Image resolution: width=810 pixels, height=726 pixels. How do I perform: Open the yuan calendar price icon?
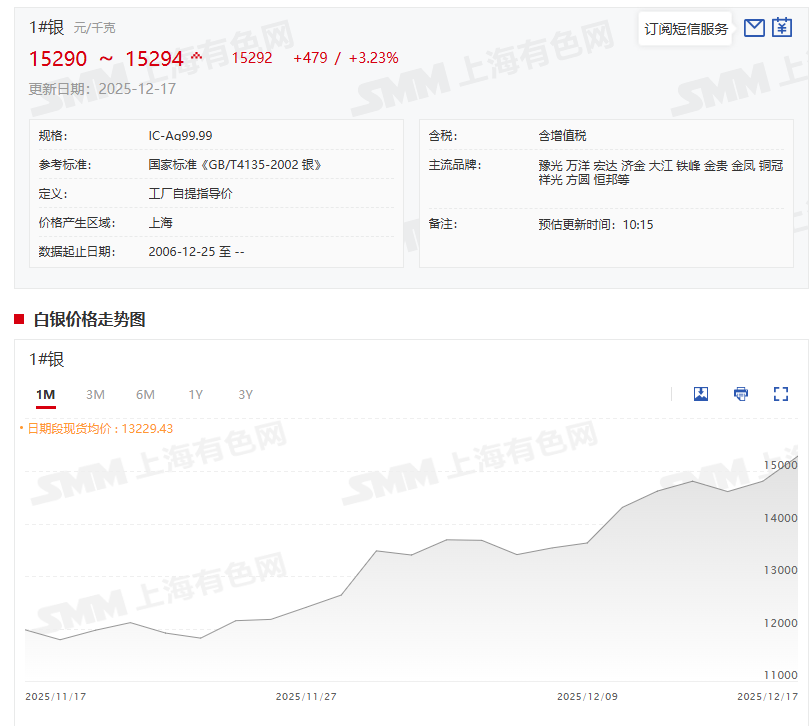(x=782, y=28)
